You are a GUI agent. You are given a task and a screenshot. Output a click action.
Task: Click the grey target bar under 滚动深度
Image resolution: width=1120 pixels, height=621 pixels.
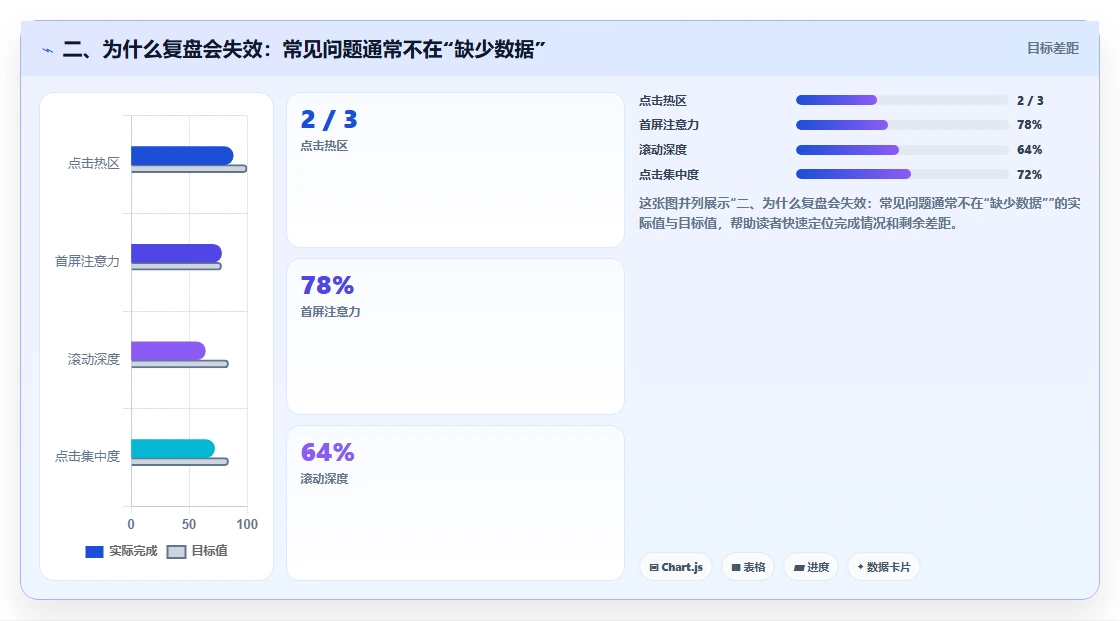point(180,364)
